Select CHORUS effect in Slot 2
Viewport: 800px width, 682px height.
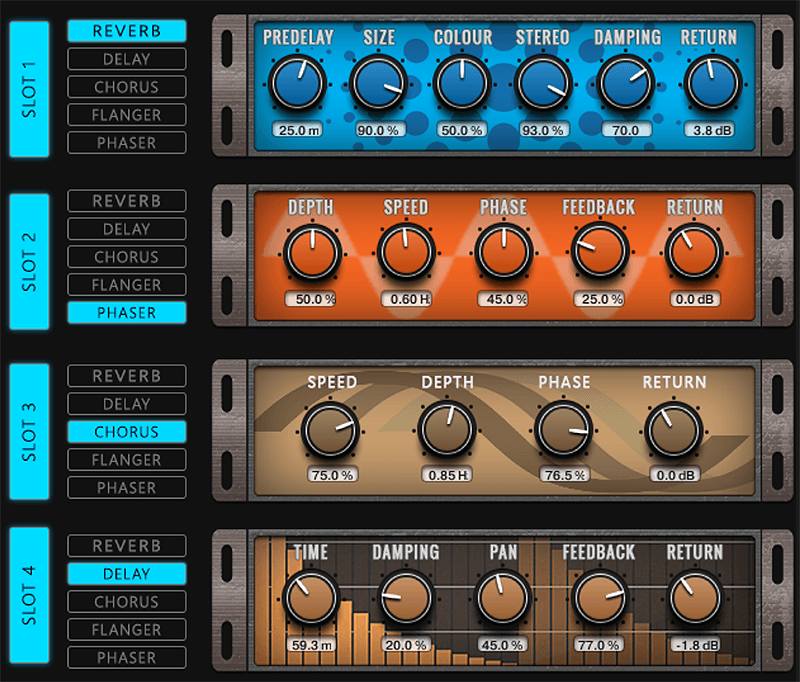[127, 257]
